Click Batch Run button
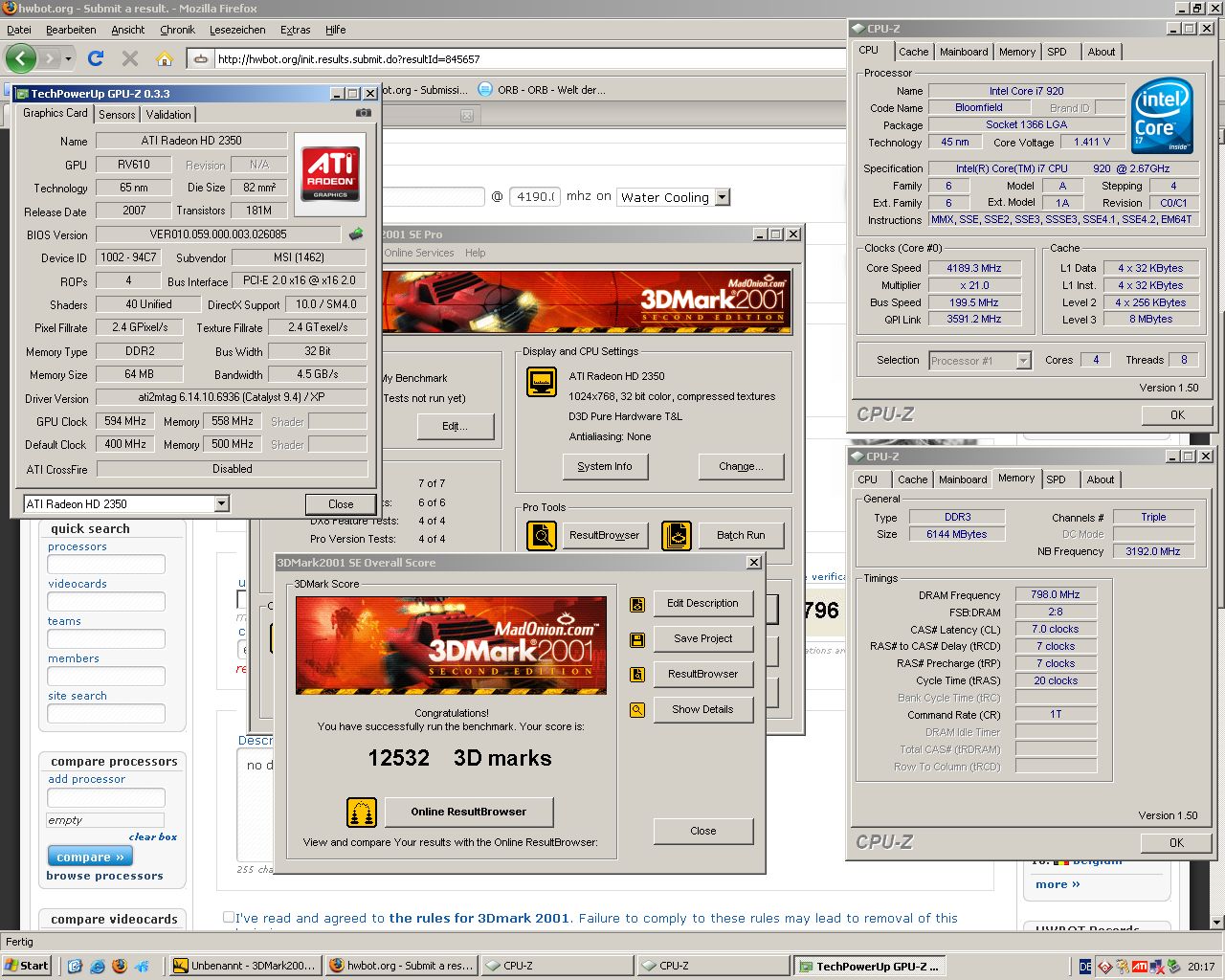 (x=742, y=535)
